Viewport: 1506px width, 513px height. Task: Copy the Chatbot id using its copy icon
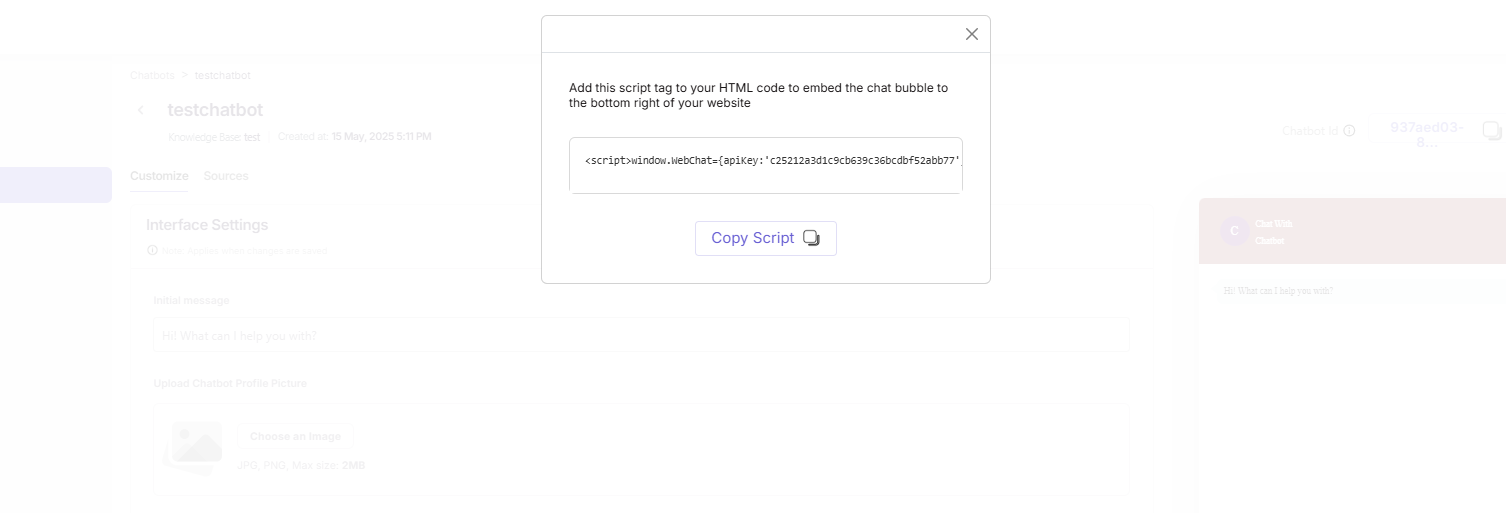[1491, 130]
